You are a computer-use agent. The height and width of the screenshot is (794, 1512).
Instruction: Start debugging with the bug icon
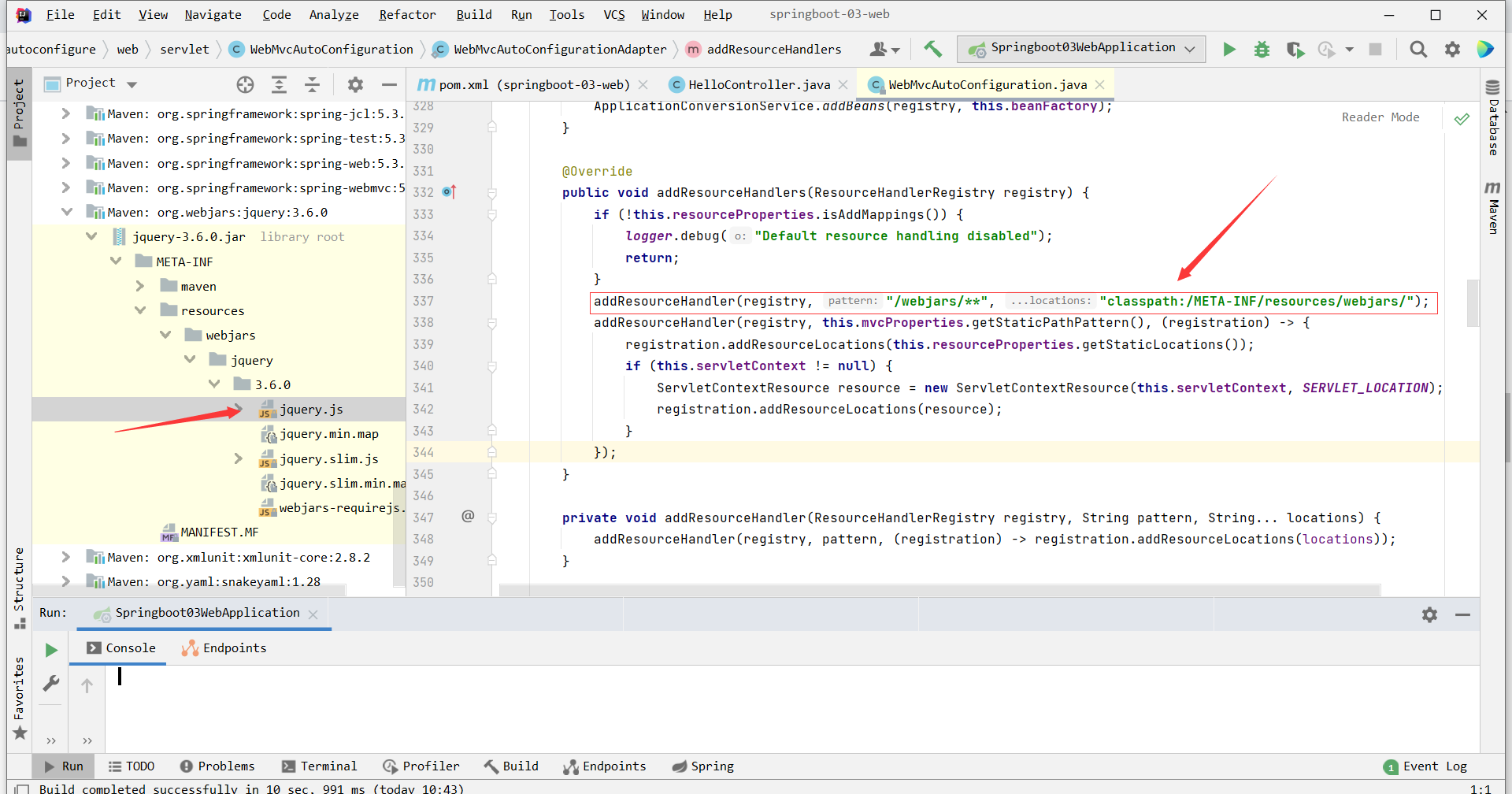tap(1262, 50)
